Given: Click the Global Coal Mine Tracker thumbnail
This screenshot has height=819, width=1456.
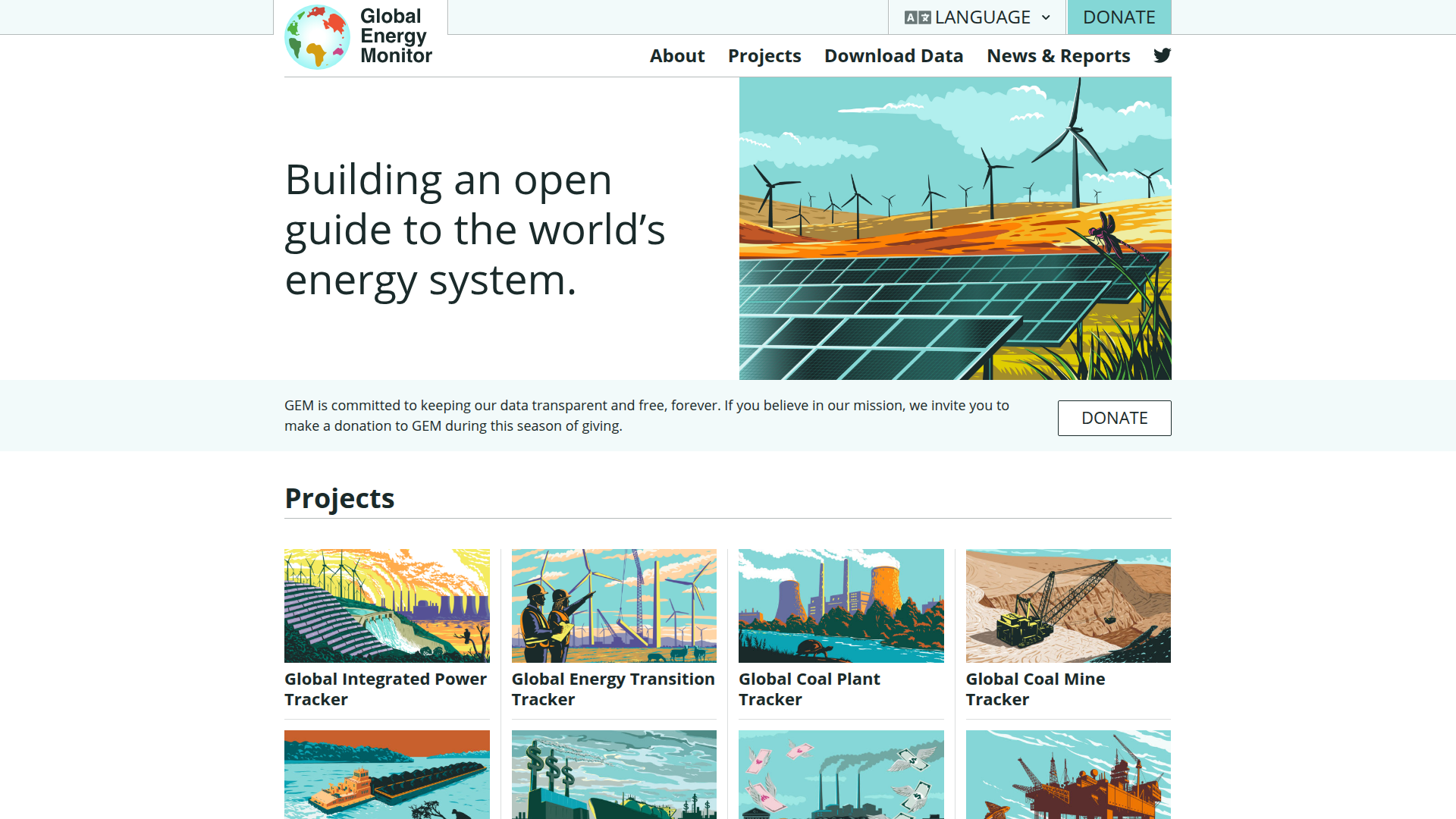Looking at the screenshot, I should [x=1068, y=606].
